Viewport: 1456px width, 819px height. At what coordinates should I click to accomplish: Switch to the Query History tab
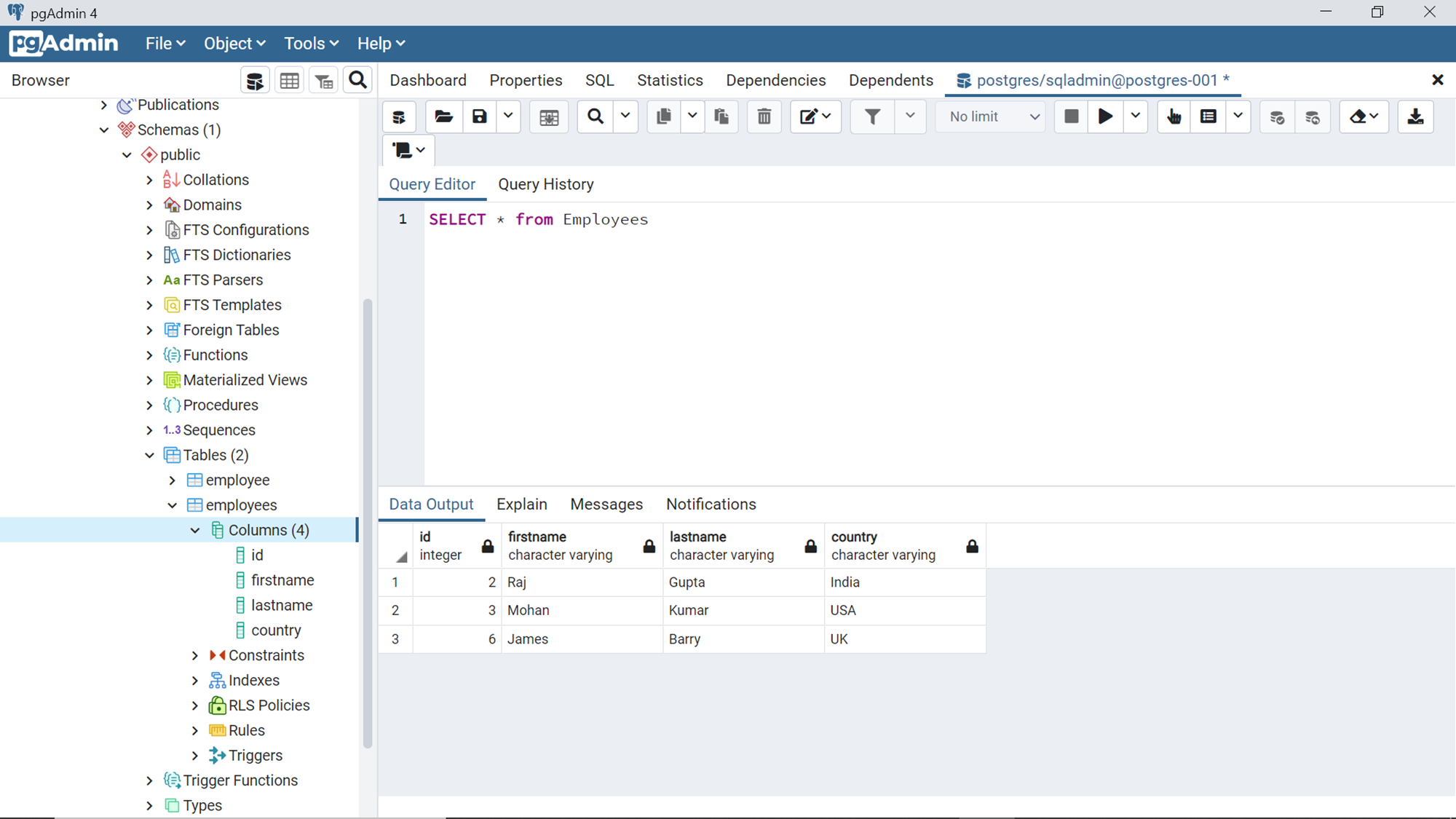click(545, 184)
